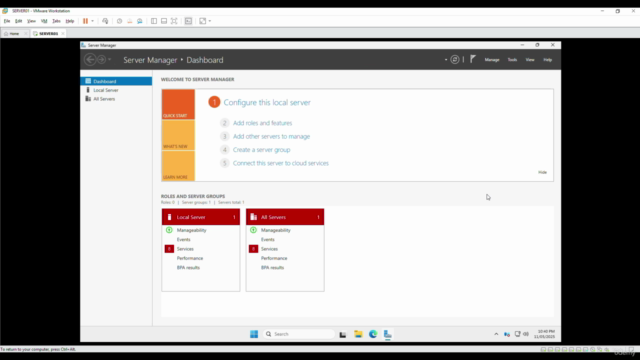
Task: Click the stretch guest display icon
Action: (202, 21)
